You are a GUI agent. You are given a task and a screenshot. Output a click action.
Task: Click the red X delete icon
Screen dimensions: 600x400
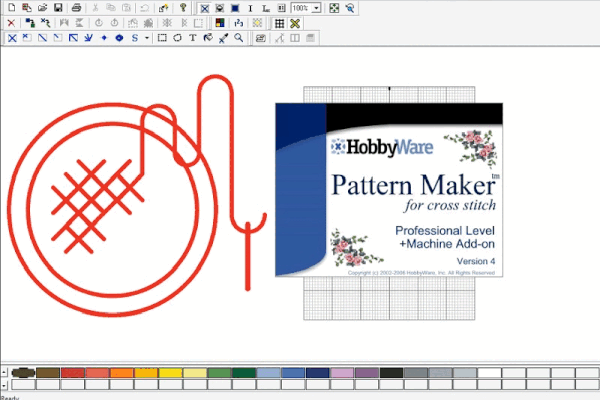coord(11,23)
